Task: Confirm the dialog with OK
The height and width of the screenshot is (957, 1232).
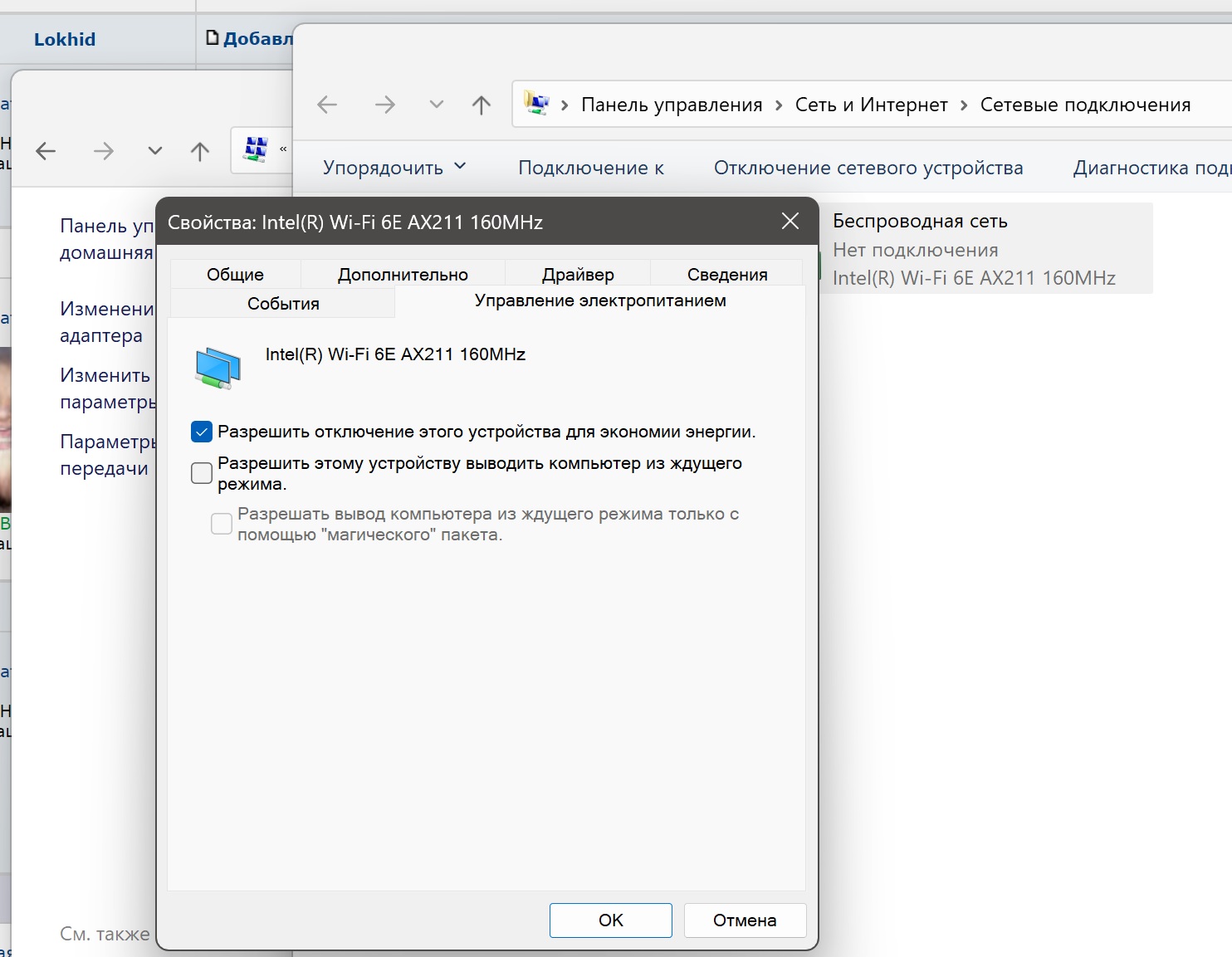Action: (611, 920)
